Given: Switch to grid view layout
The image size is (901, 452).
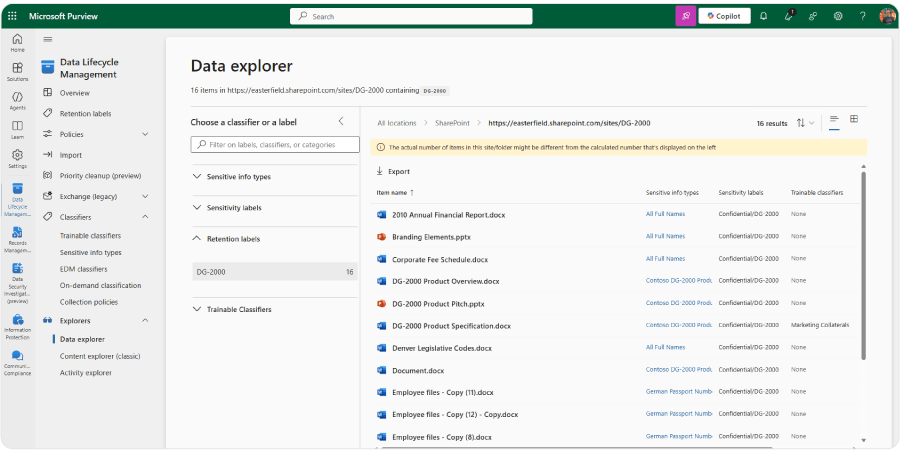Looking at the screenshot, I should pos(854,120).
